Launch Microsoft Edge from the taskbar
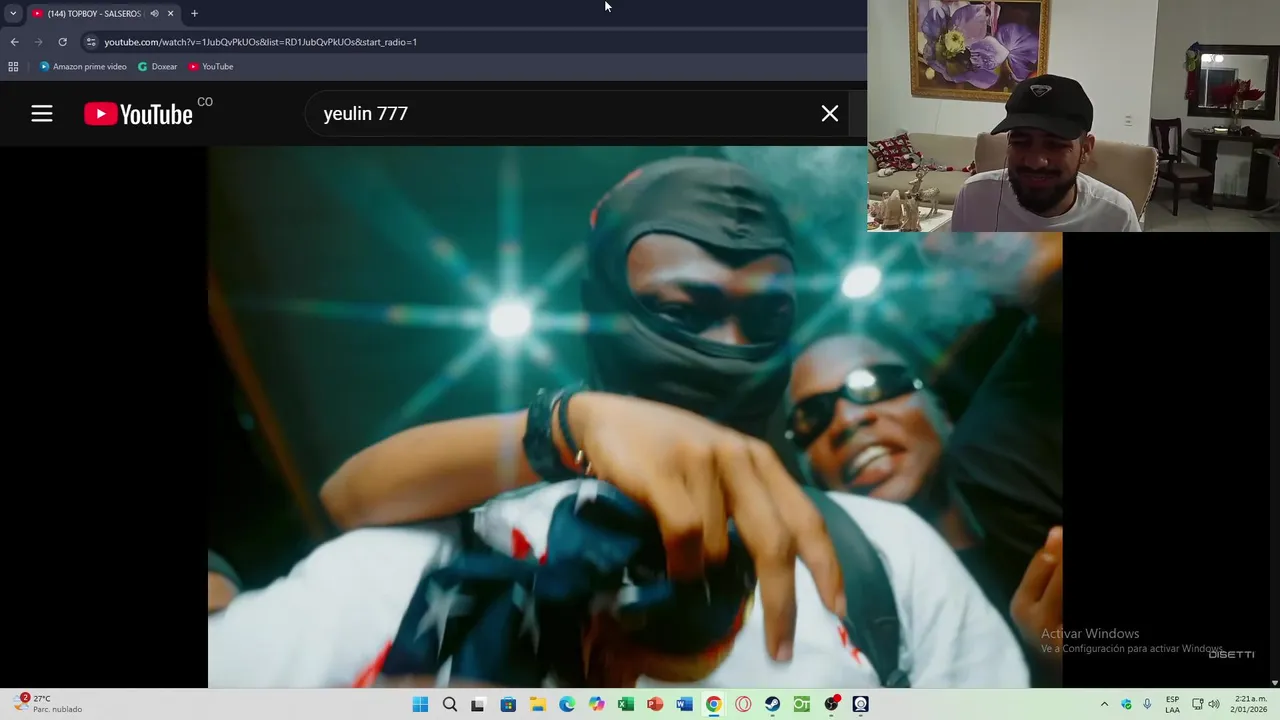 point(567,704)
